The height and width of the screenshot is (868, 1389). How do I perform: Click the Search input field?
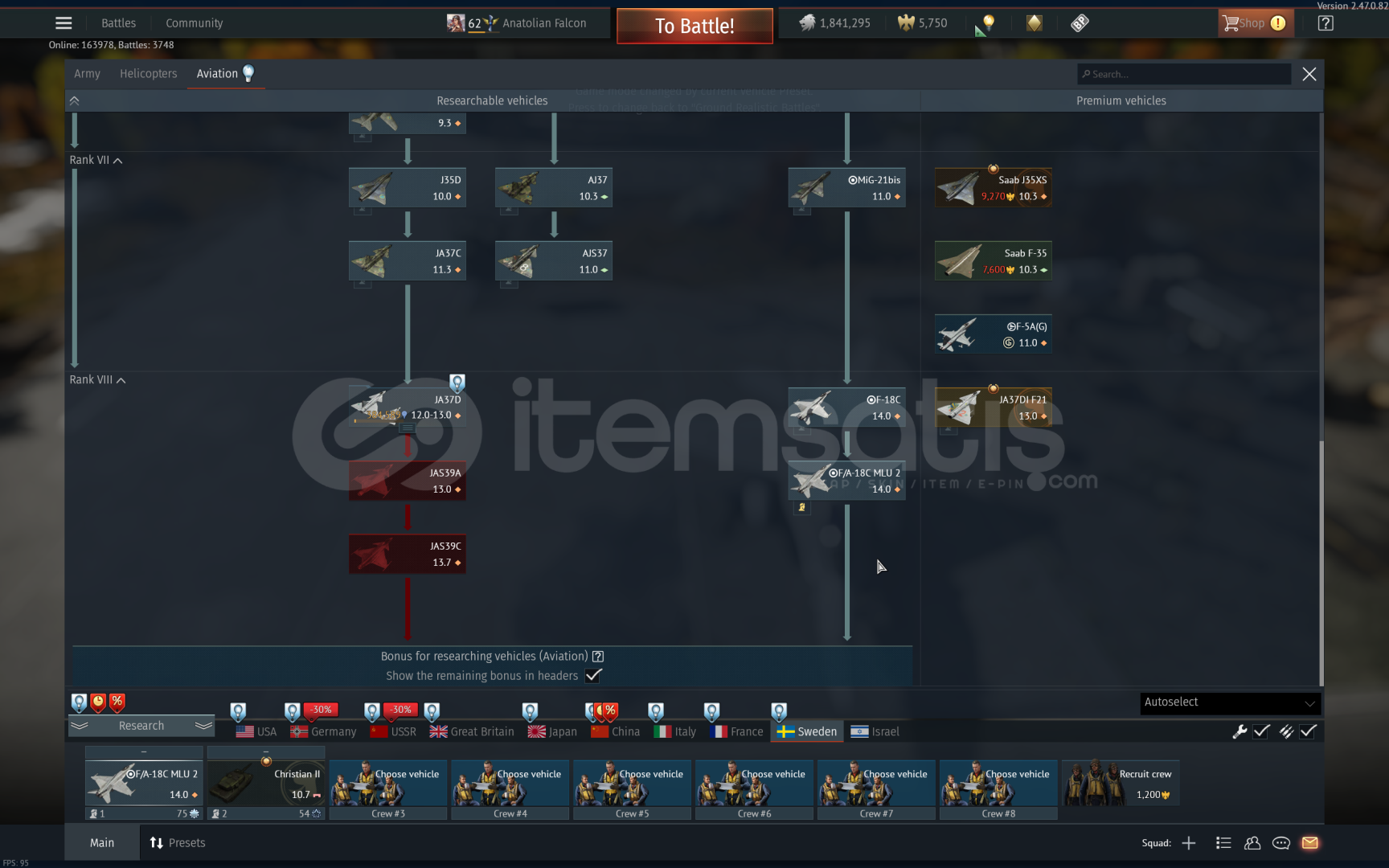click(x=1184, y=74)
